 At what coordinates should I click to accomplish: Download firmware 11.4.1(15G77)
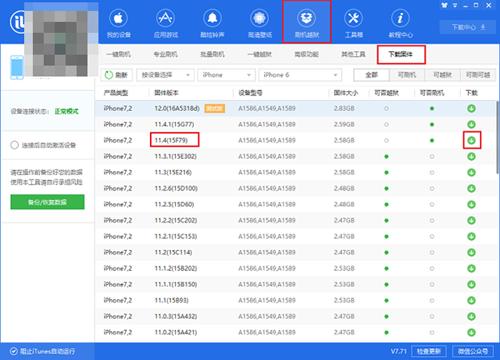point(471,124)
